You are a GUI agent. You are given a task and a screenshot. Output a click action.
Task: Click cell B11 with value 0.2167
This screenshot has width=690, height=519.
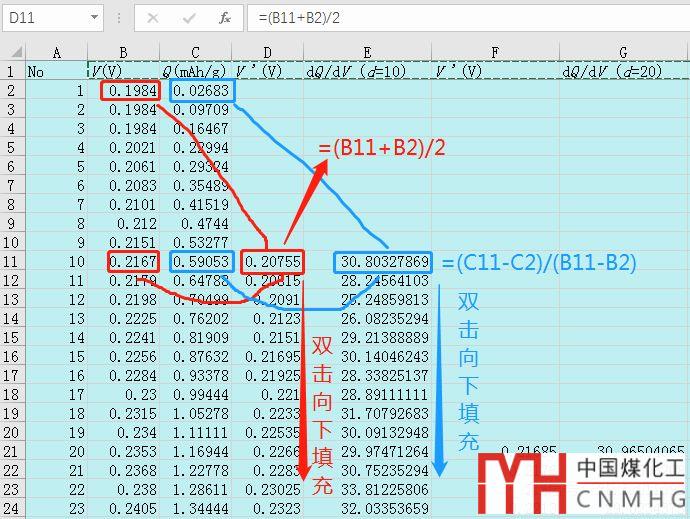click(132, 262)
